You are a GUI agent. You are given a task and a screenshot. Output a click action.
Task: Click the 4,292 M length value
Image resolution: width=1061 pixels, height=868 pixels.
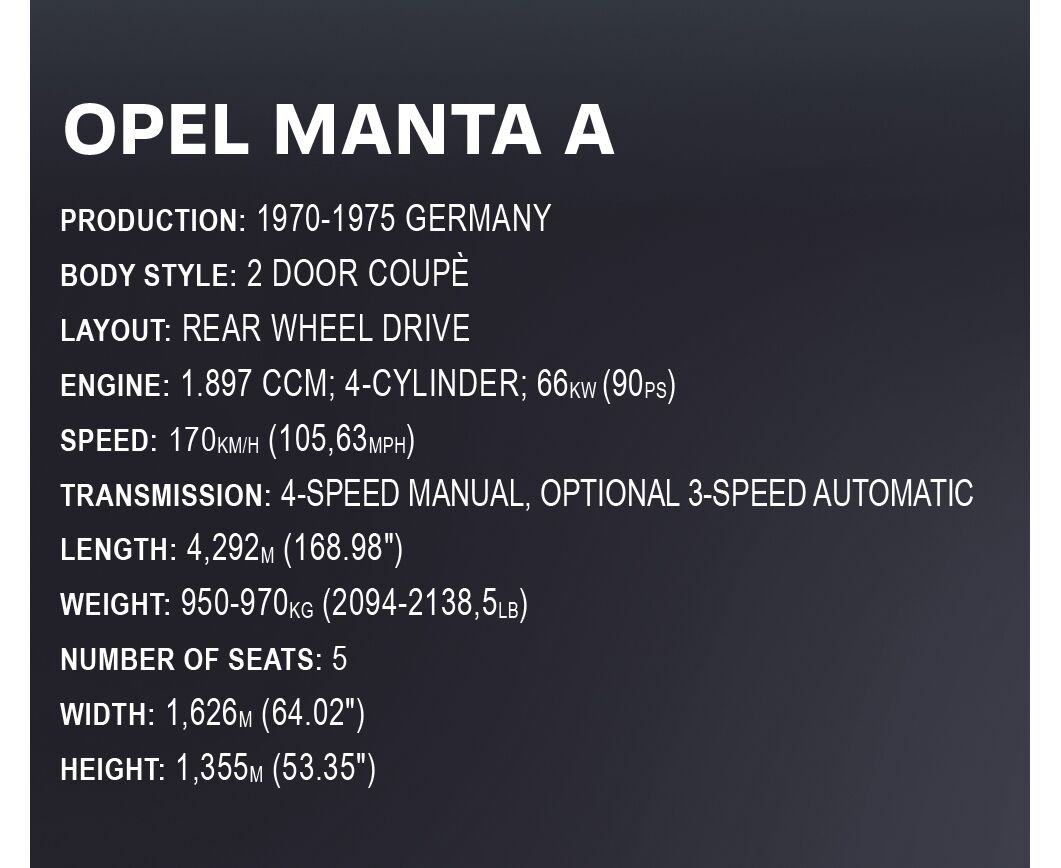[x=231, y=549]
